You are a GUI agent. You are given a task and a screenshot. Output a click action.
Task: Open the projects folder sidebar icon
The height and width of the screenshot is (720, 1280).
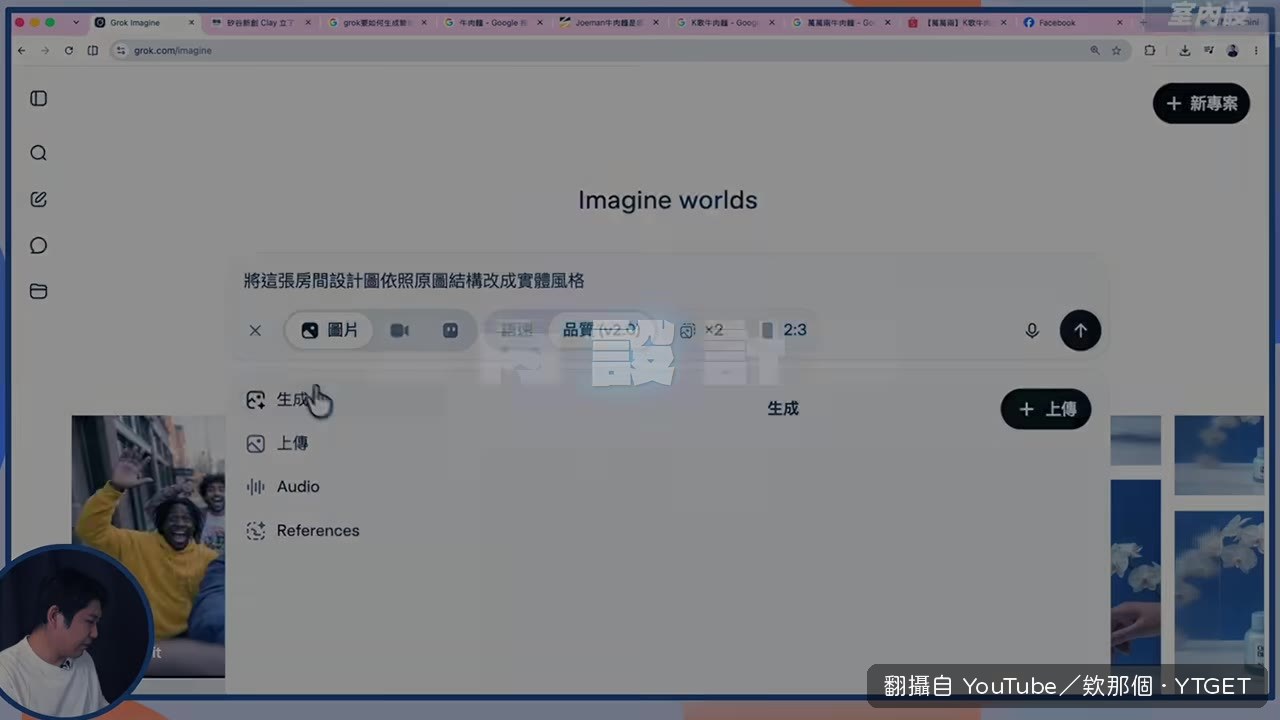[39, 292]
